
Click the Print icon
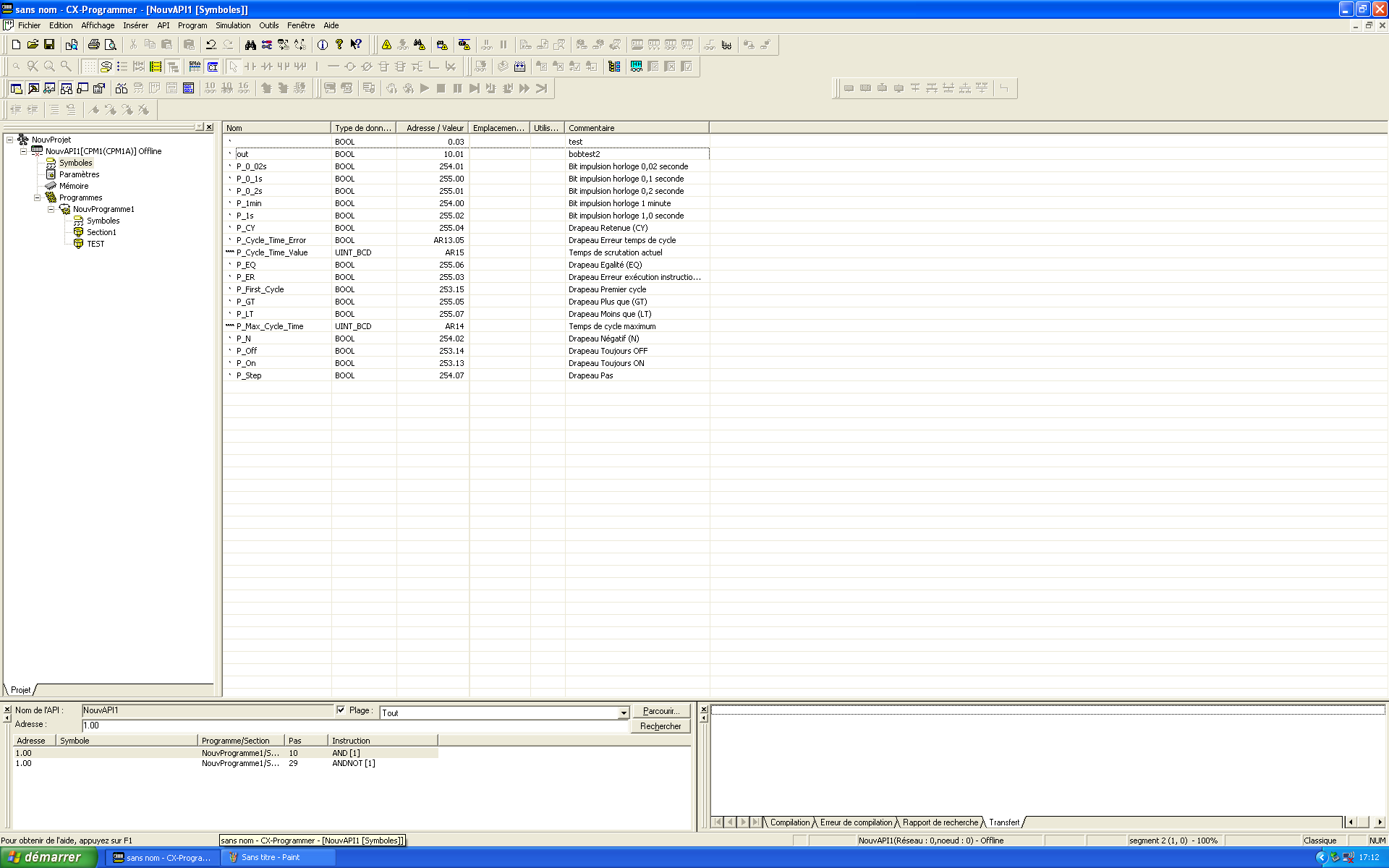93,45
